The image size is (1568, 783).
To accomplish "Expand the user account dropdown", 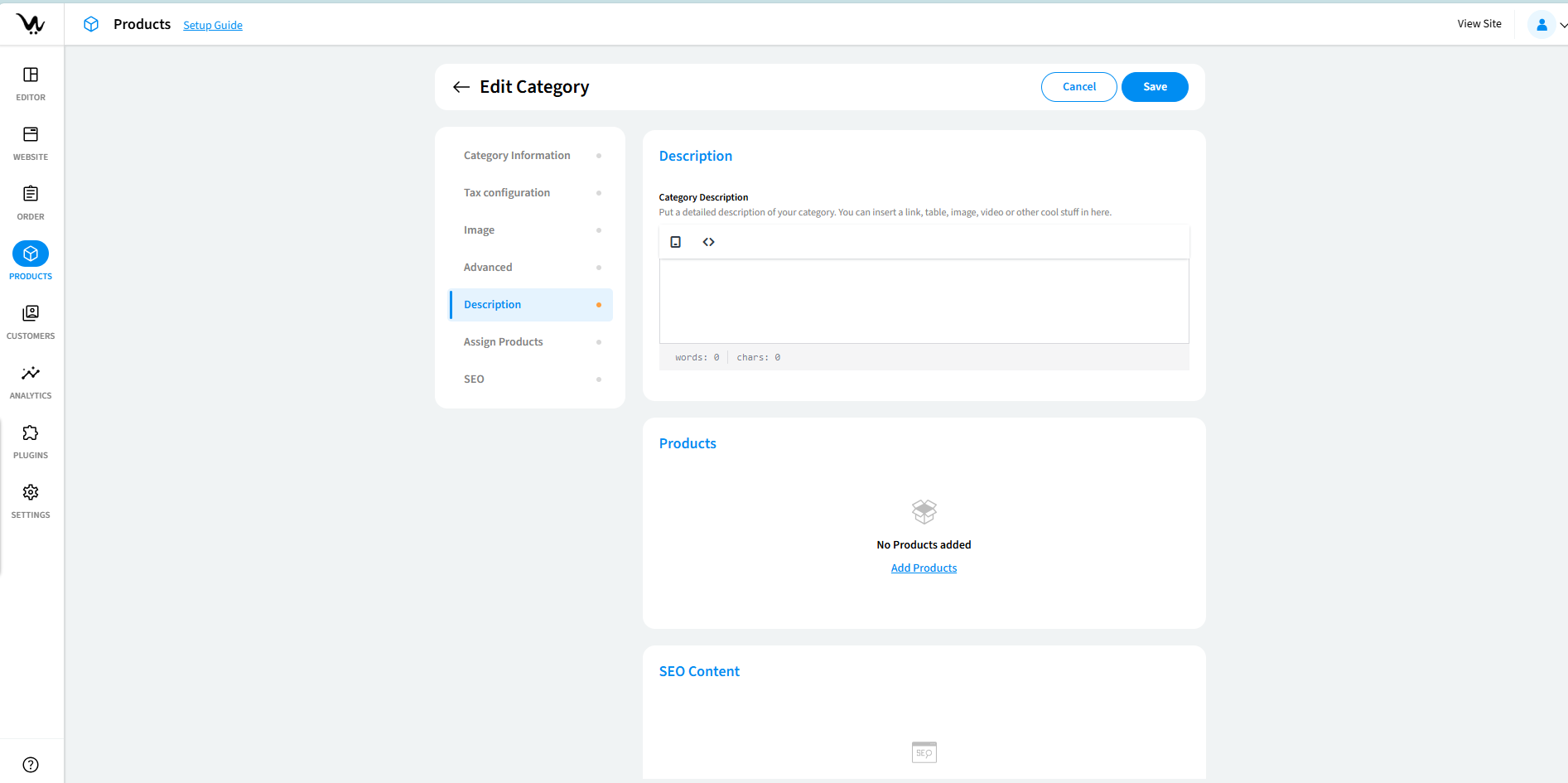I will click(x=1547, y=25).
